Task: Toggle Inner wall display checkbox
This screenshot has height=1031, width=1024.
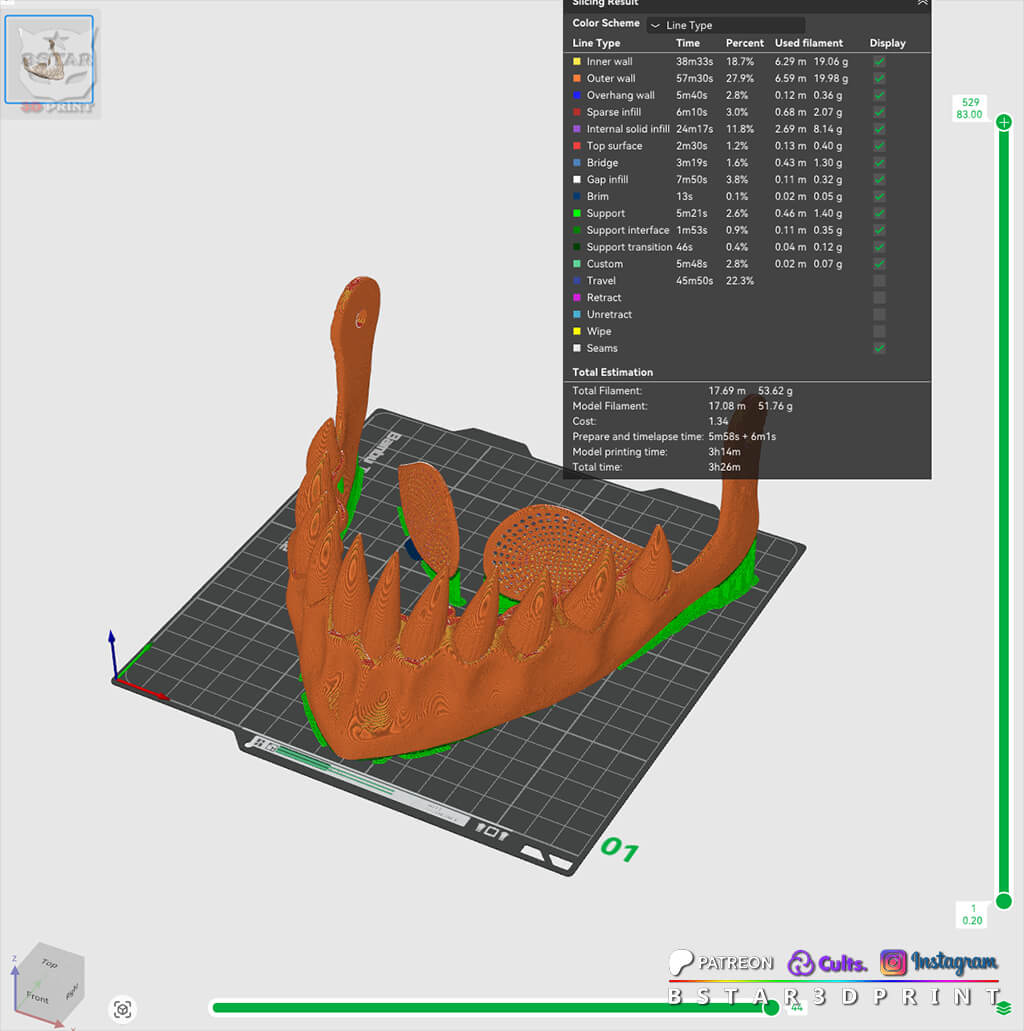Action: coord(879,61)
